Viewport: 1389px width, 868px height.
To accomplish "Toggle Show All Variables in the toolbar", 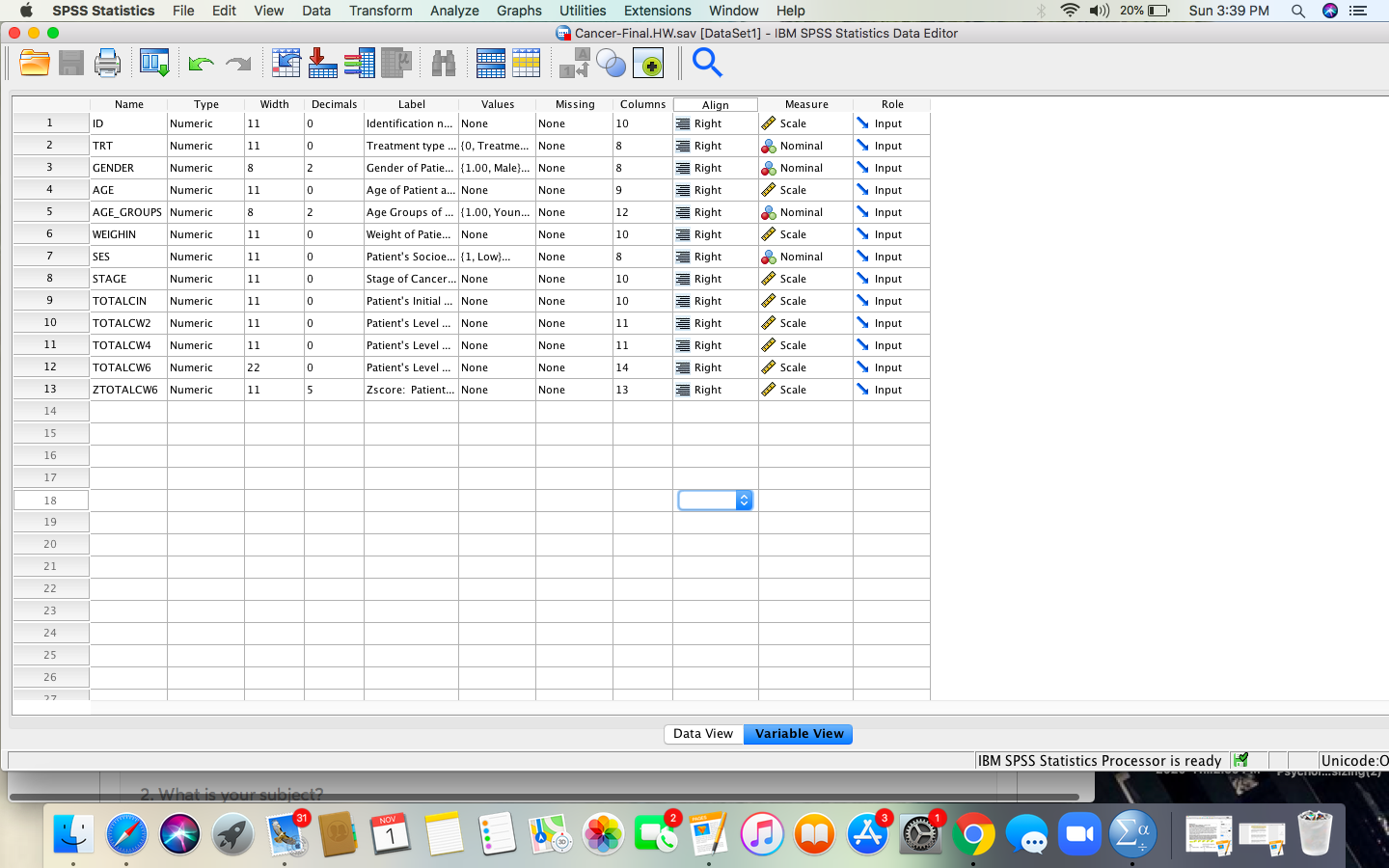I will (x=649, y=63).
